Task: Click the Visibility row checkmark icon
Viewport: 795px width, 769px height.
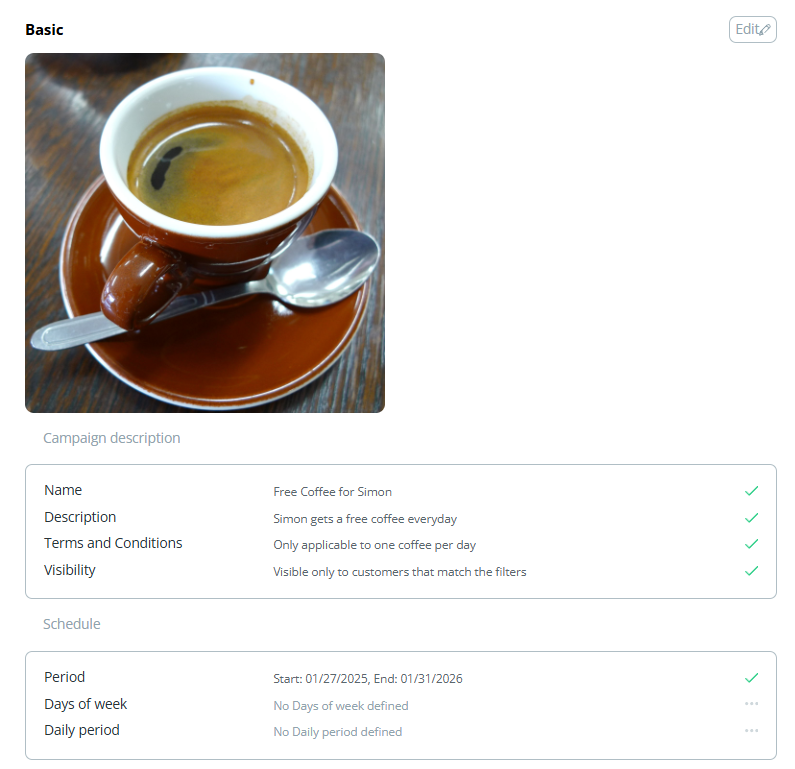Action: (751, 571)
